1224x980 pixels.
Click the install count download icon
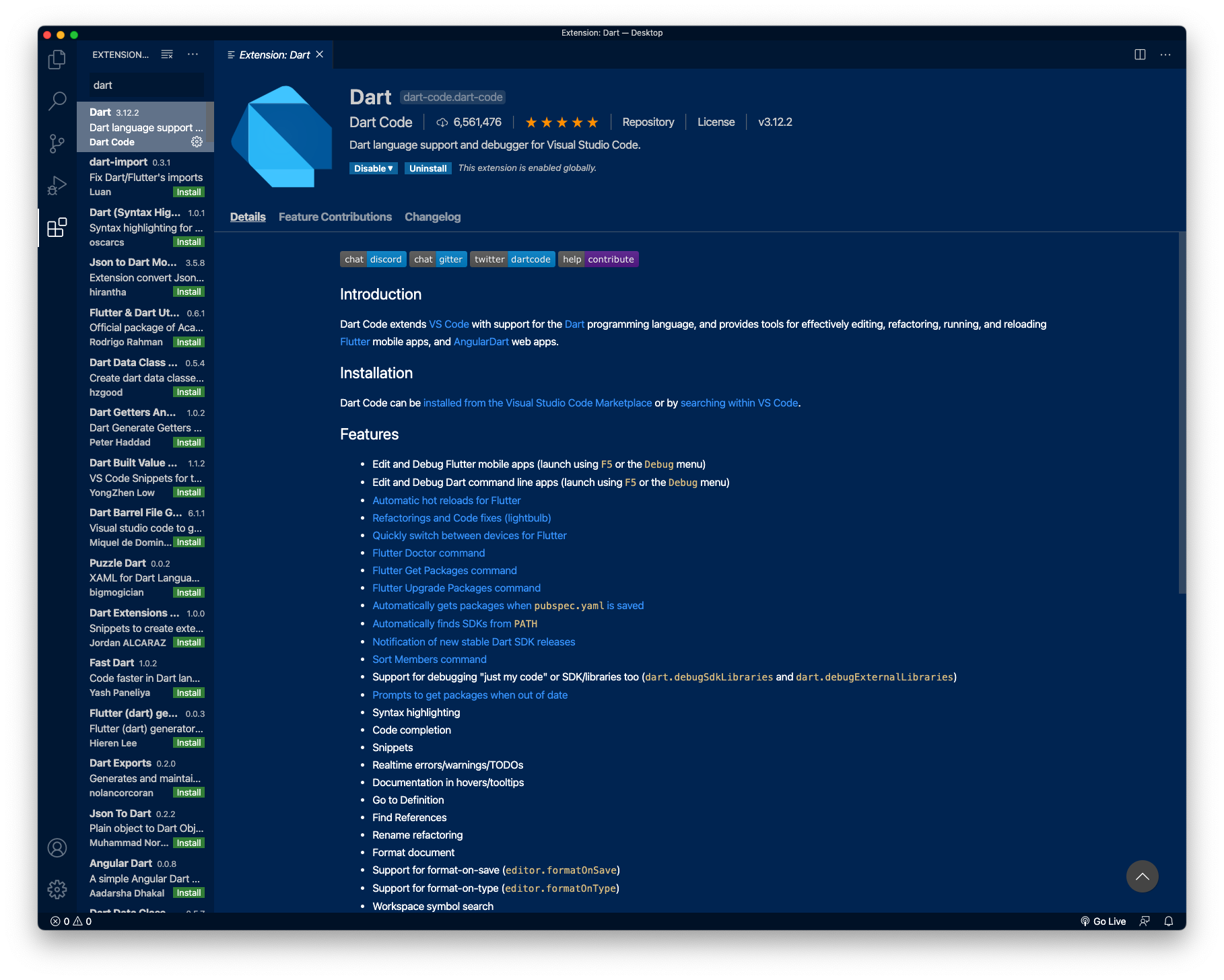pyautogui.click(x=442, y=123)
